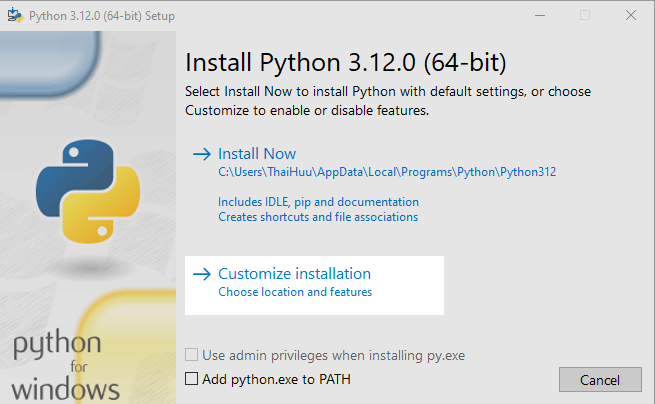Click the Add python.exe to PATH label
The height and width of the screenshot is (404, 655).
click(277, 379)
